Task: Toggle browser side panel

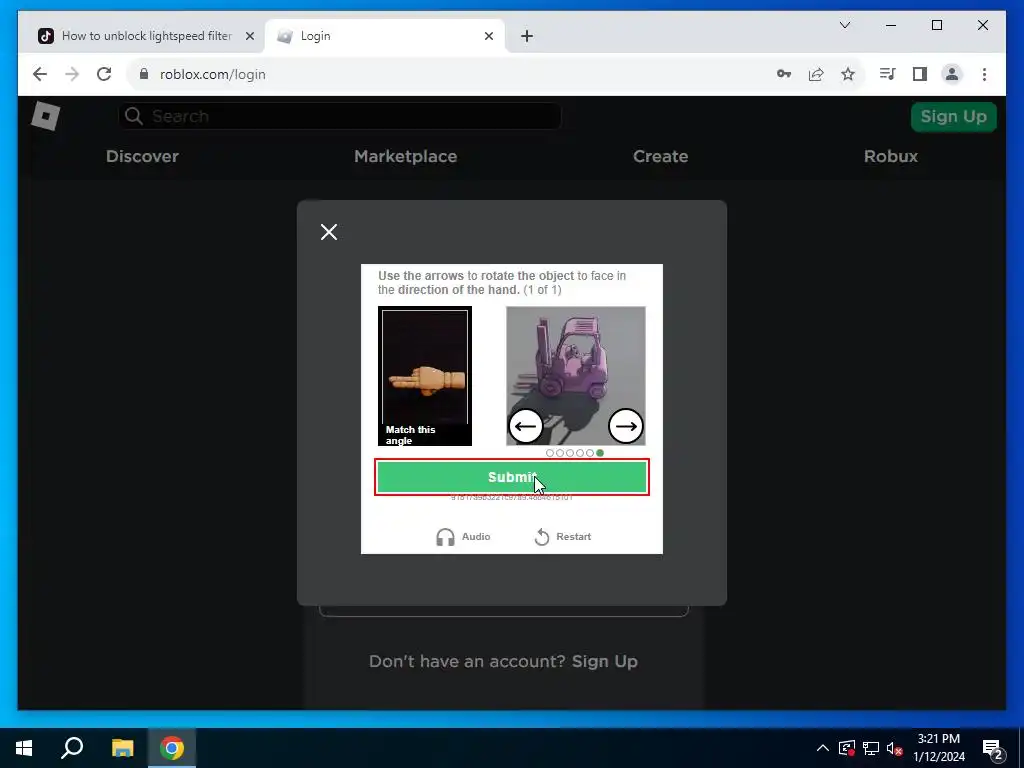Action: [920, 74]
